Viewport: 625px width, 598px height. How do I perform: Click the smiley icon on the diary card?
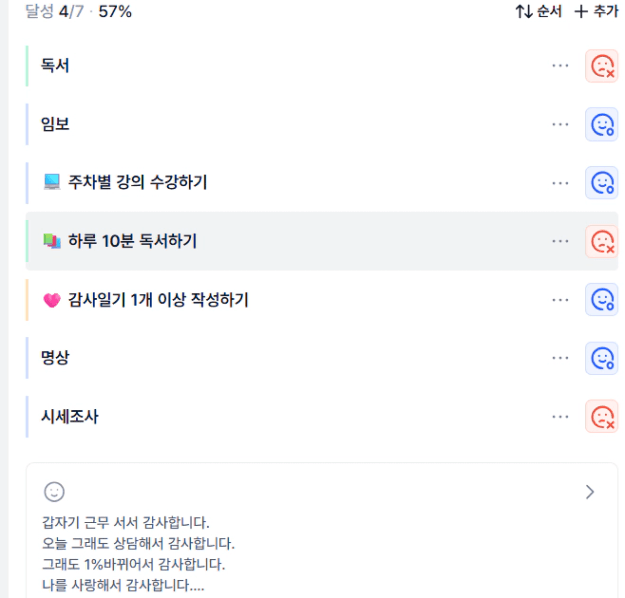(54, 491)
